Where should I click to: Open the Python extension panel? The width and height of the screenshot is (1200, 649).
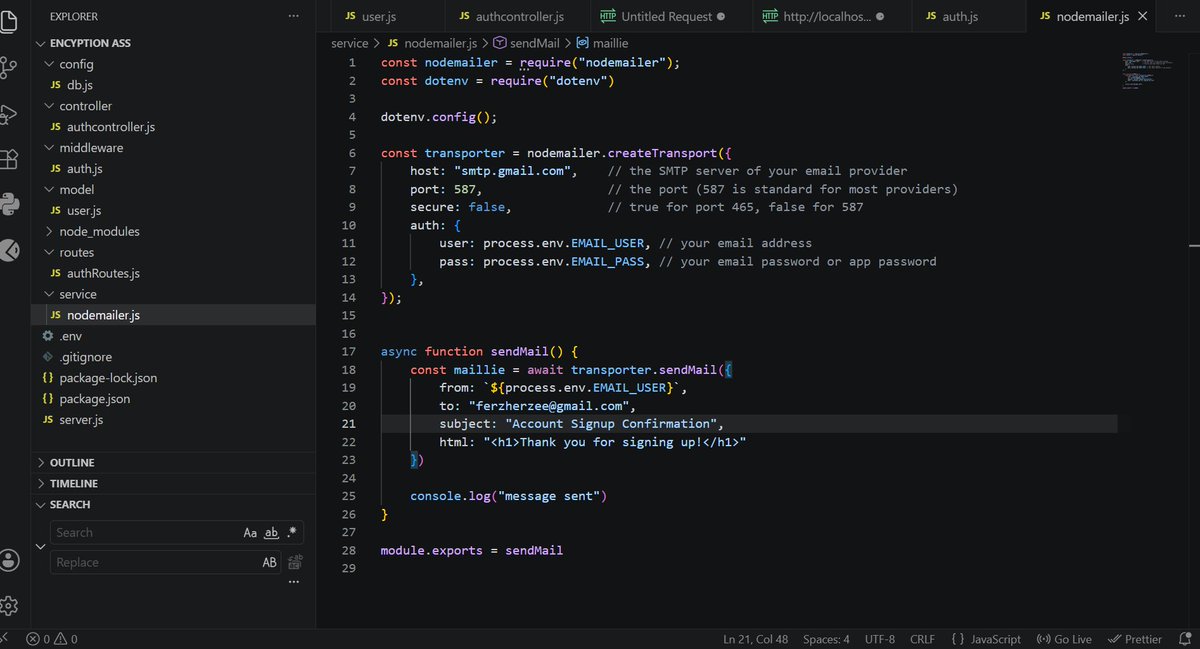click(8, 204)
